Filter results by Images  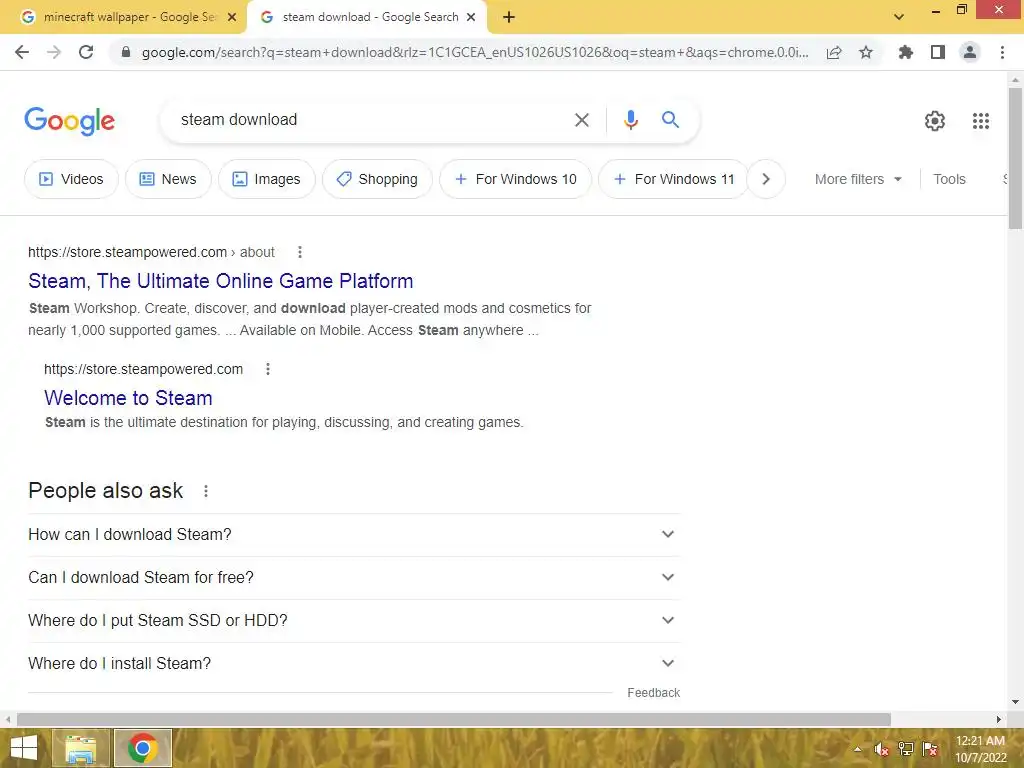click(x=266, y=179)
